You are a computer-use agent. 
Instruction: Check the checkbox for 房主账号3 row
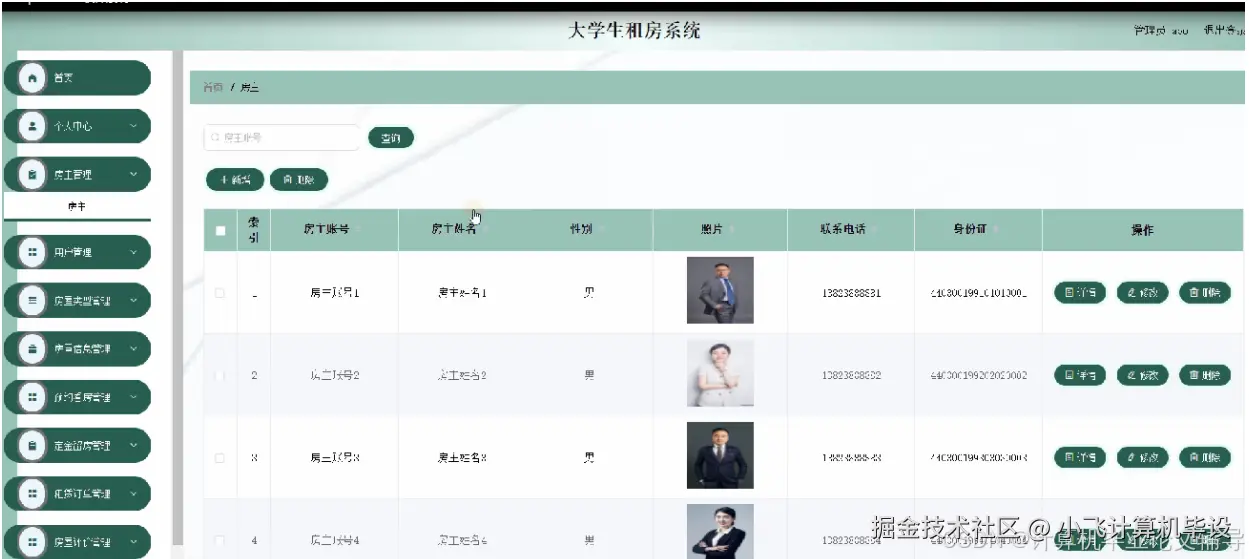(220, 458)
